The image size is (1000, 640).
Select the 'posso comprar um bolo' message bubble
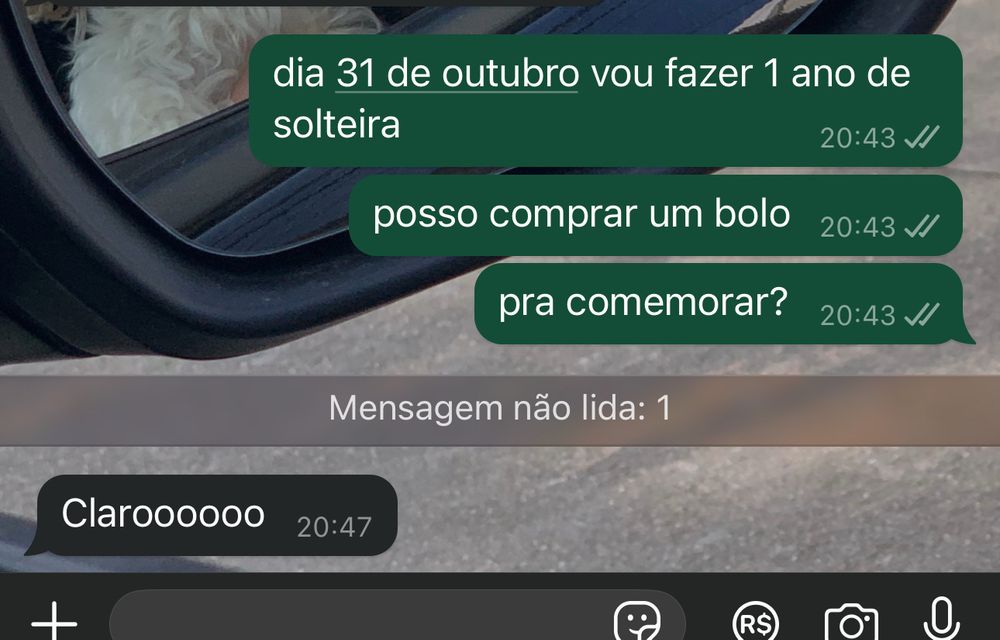coord(656,215)
